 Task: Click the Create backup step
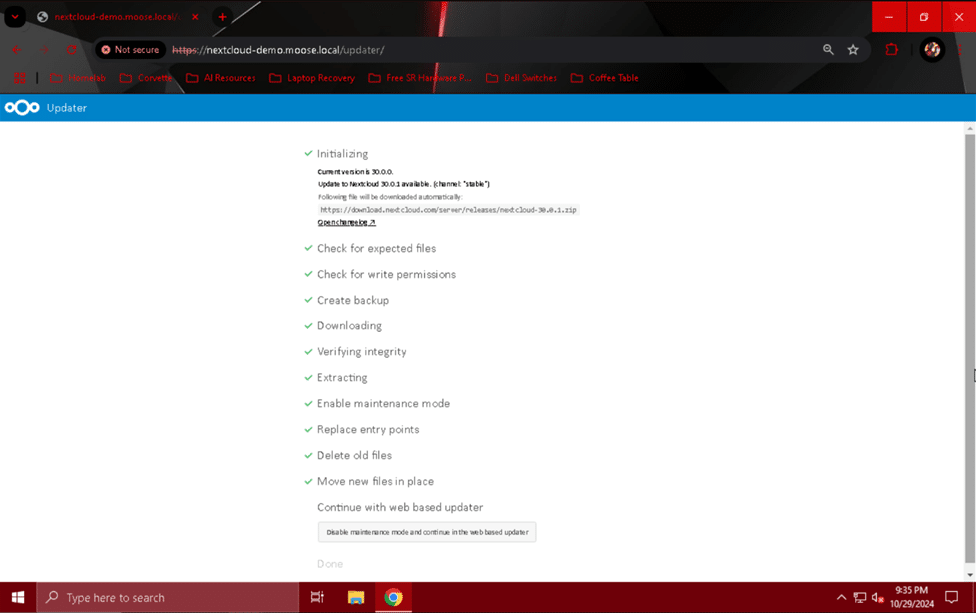353,301
